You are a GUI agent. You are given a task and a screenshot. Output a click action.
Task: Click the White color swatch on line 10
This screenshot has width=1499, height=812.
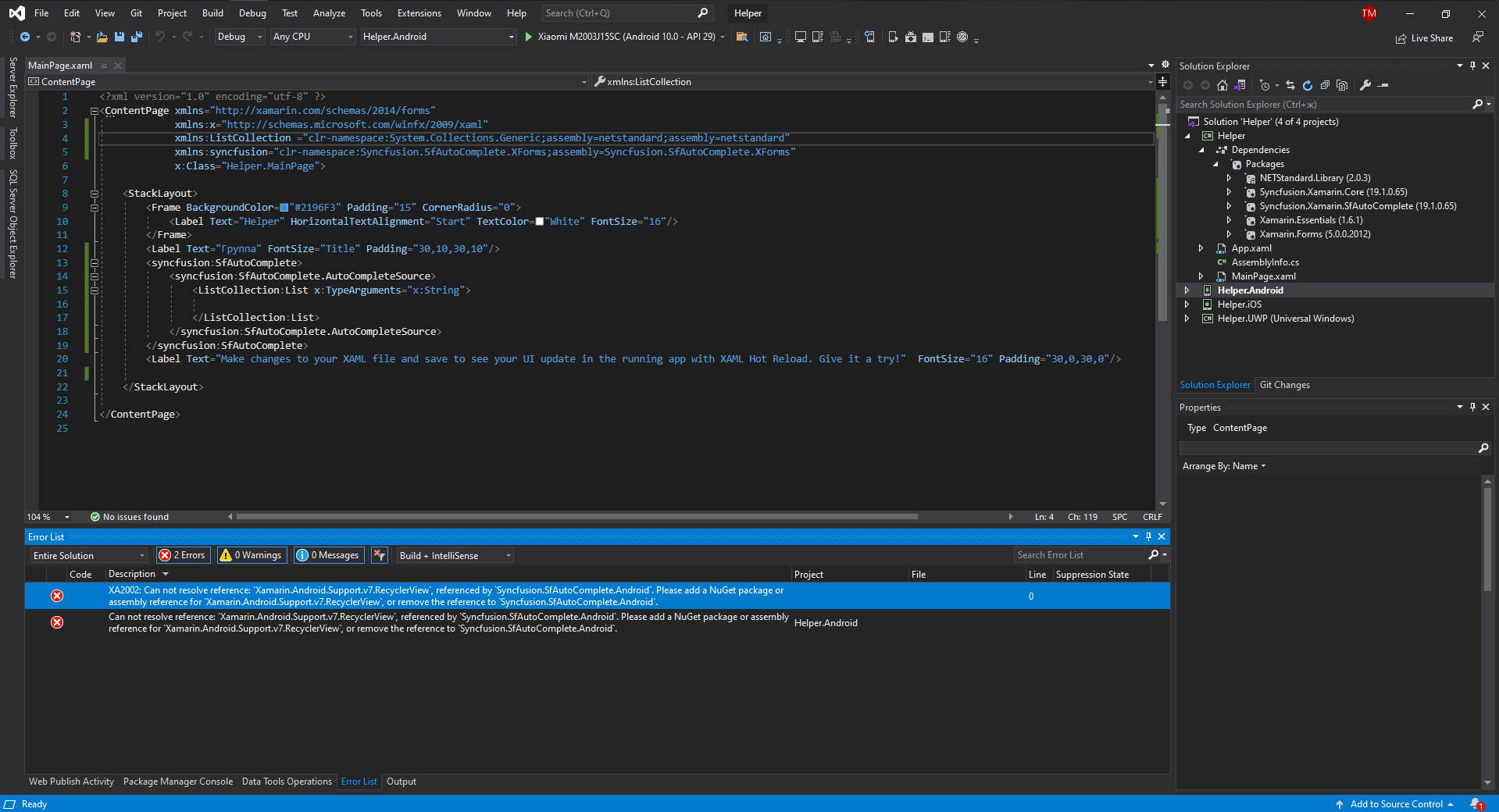pos(539,222)
